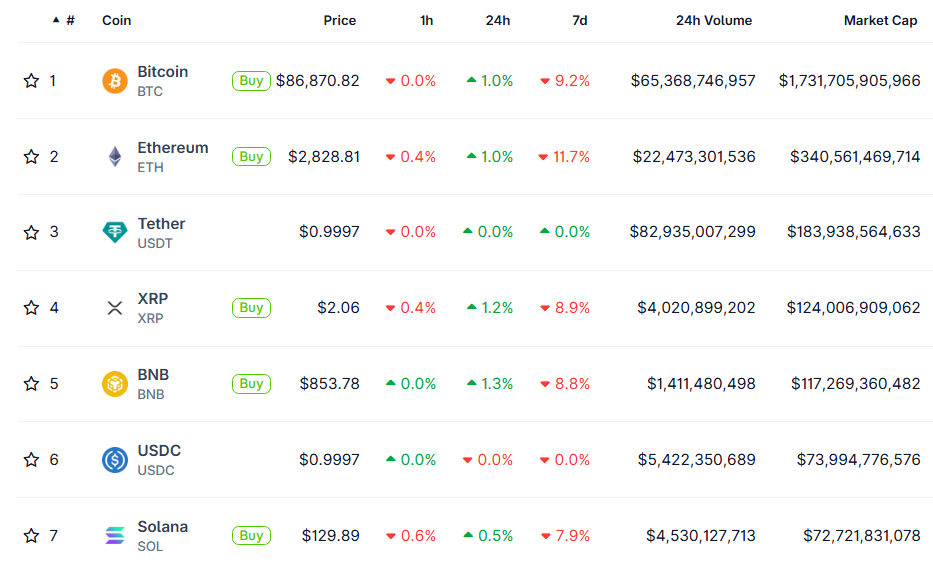Click the Tether logo icon
933x563 pixels.
pyautogui.click(x=115, y=232)
